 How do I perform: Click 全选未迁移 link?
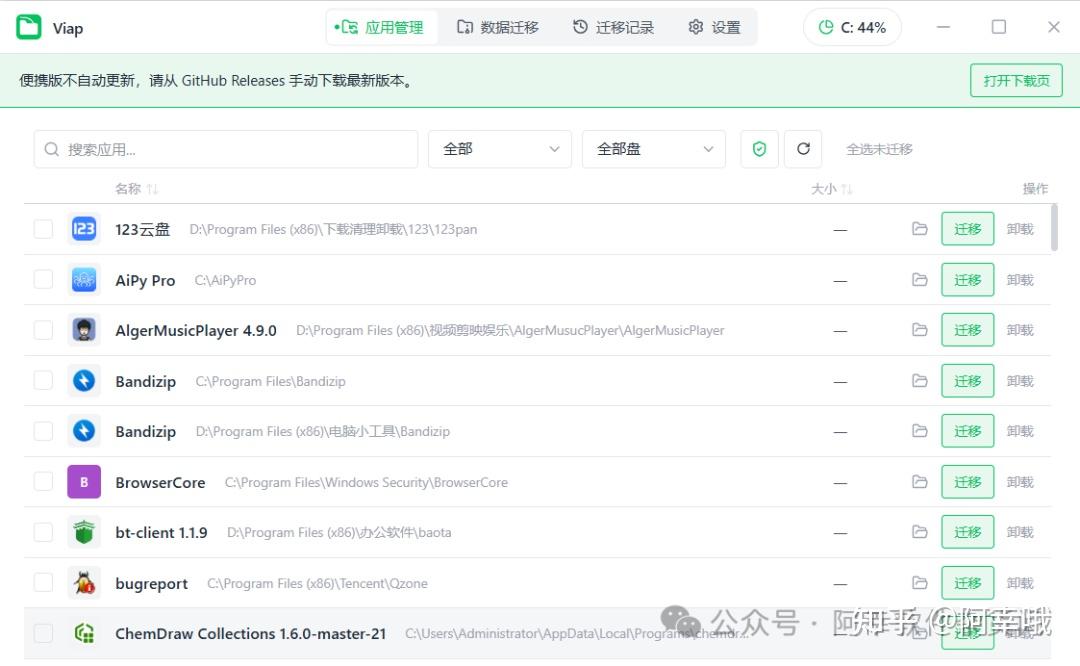pos(879,149)
